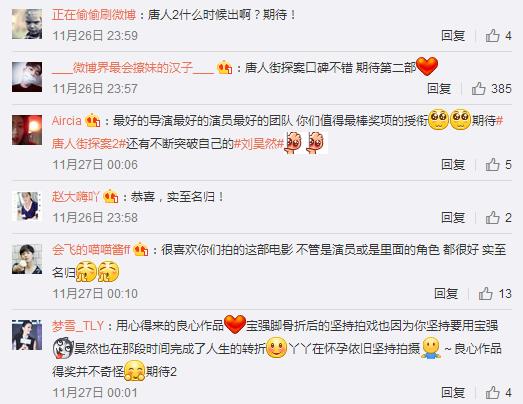Open 正在偷偷刷微博 username link
Viewport: 523px width, 404px height.
94,15
